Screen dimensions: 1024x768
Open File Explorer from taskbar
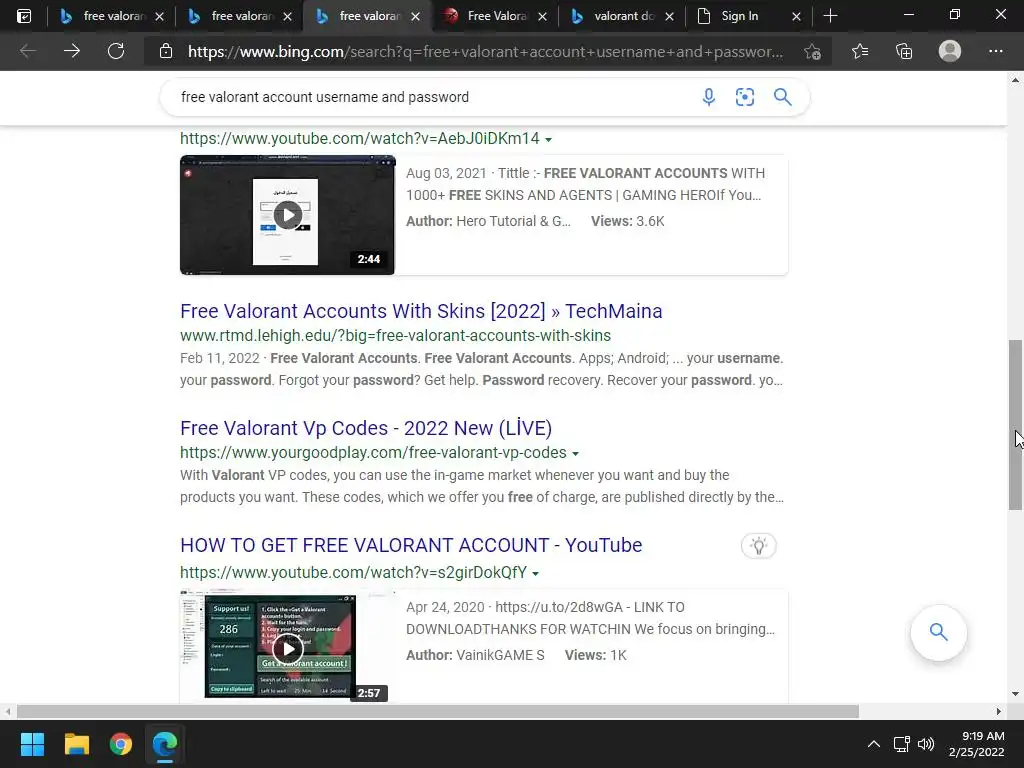[x=77, y=744]
